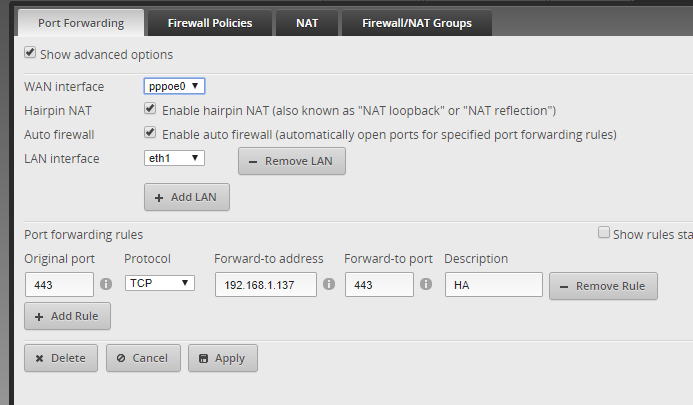Click the Forward-to address input field

[x=266, y=284]
